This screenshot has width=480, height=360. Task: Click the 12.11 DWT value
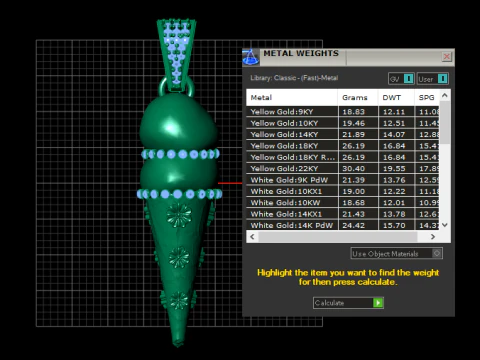tap(394, 112)
